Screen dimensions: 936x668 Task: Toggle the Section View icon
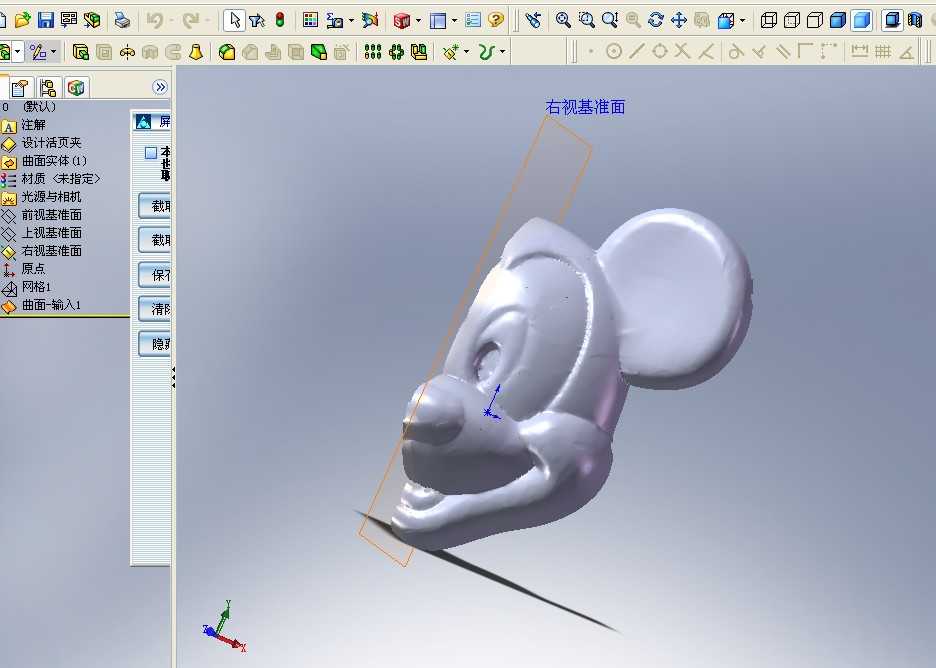[915, 20]
